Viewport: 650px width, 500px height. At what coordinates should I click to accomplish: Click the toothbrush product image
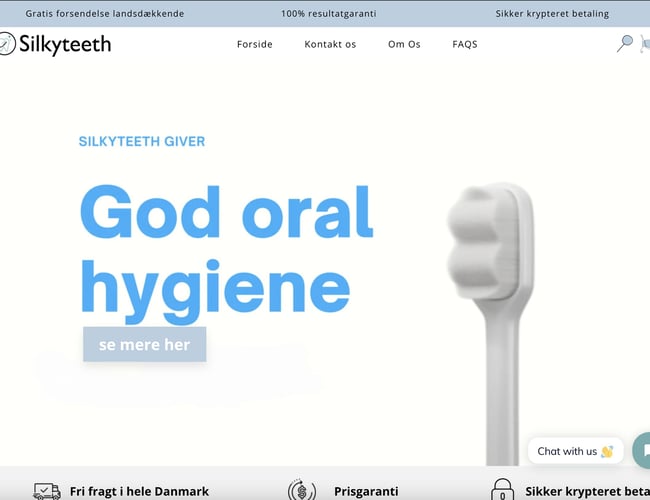(492, 323)
